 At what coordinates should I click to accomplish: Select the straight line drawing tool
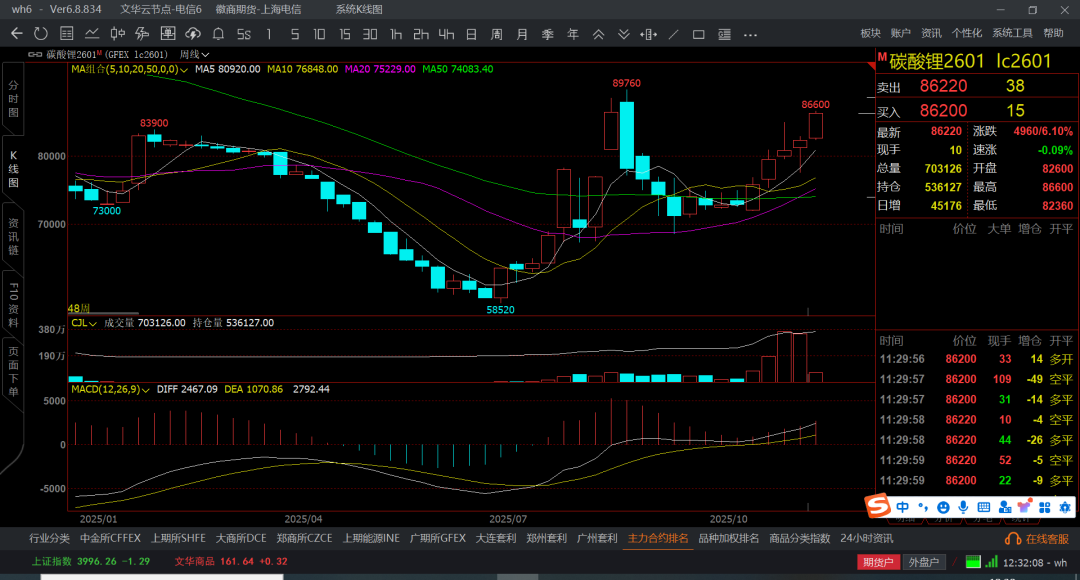[x=673, y=34]
